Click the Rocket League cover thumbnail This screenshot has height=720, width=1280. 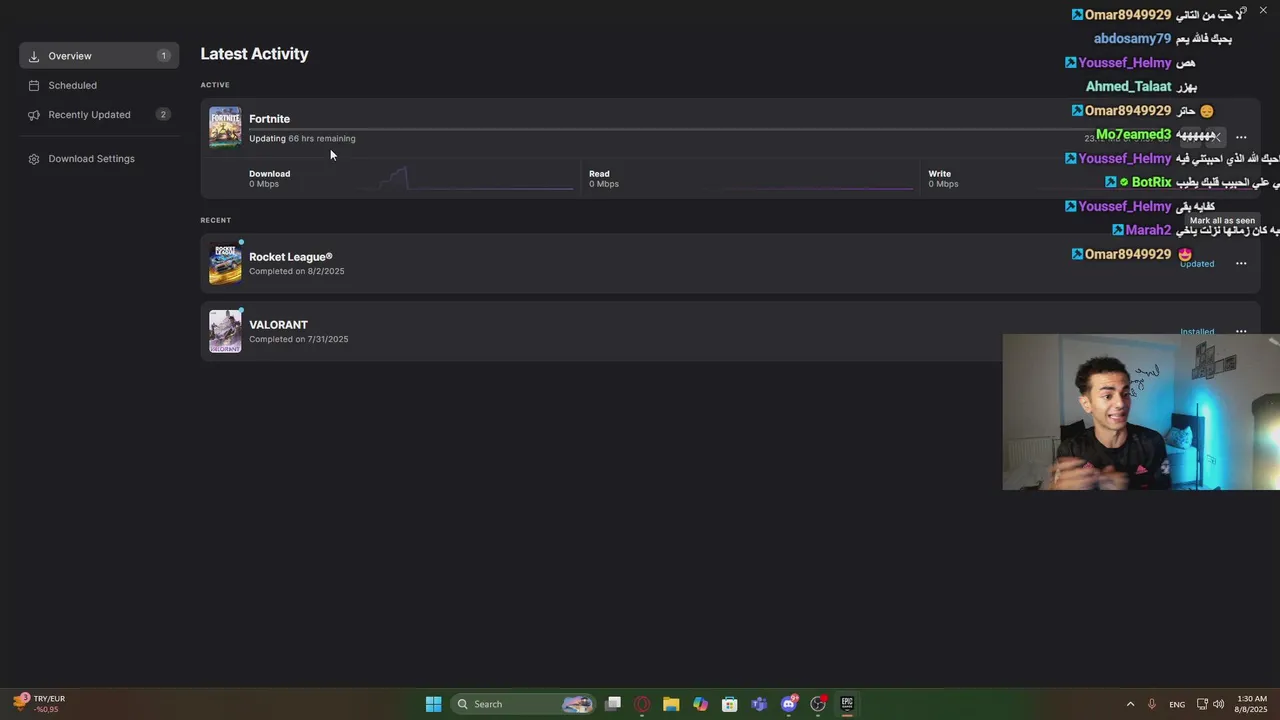(x=225, y=264)
